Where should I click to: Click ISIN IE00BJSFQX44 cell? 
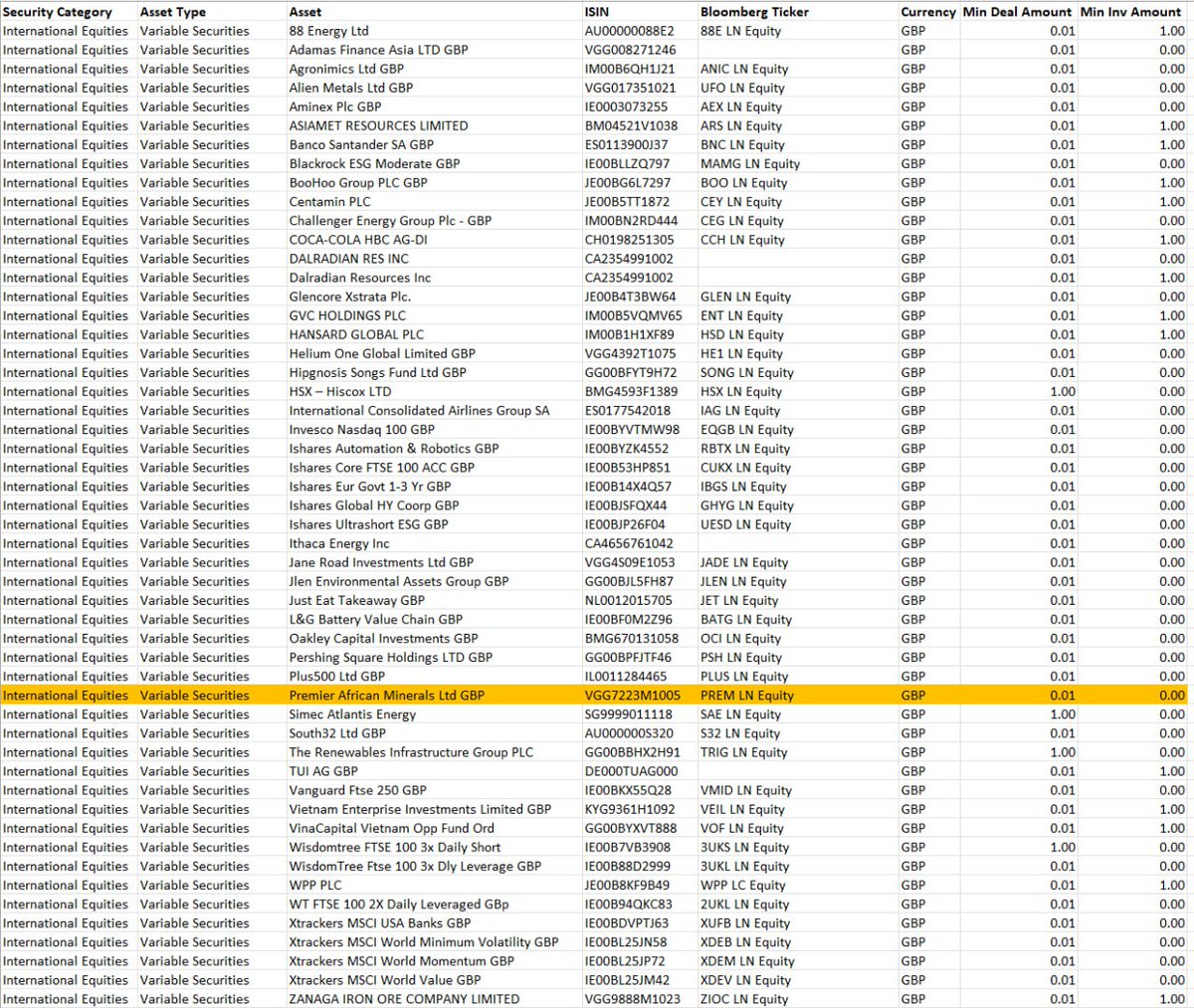626,505
